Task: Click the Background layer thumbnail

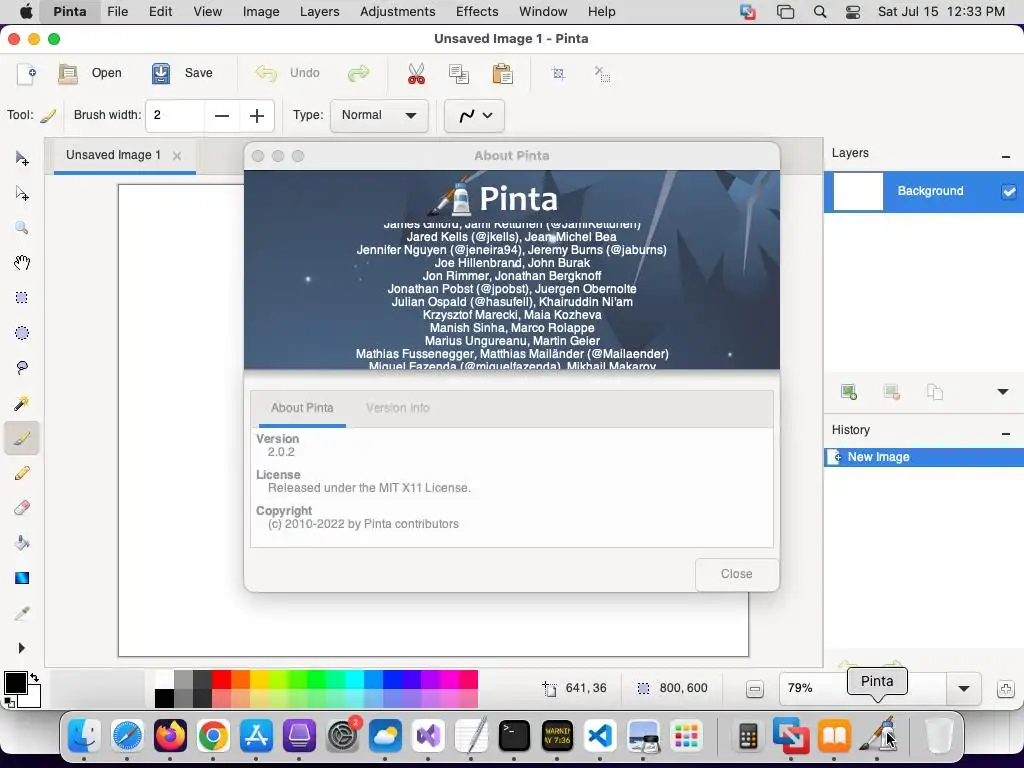Action: point(858,191)
